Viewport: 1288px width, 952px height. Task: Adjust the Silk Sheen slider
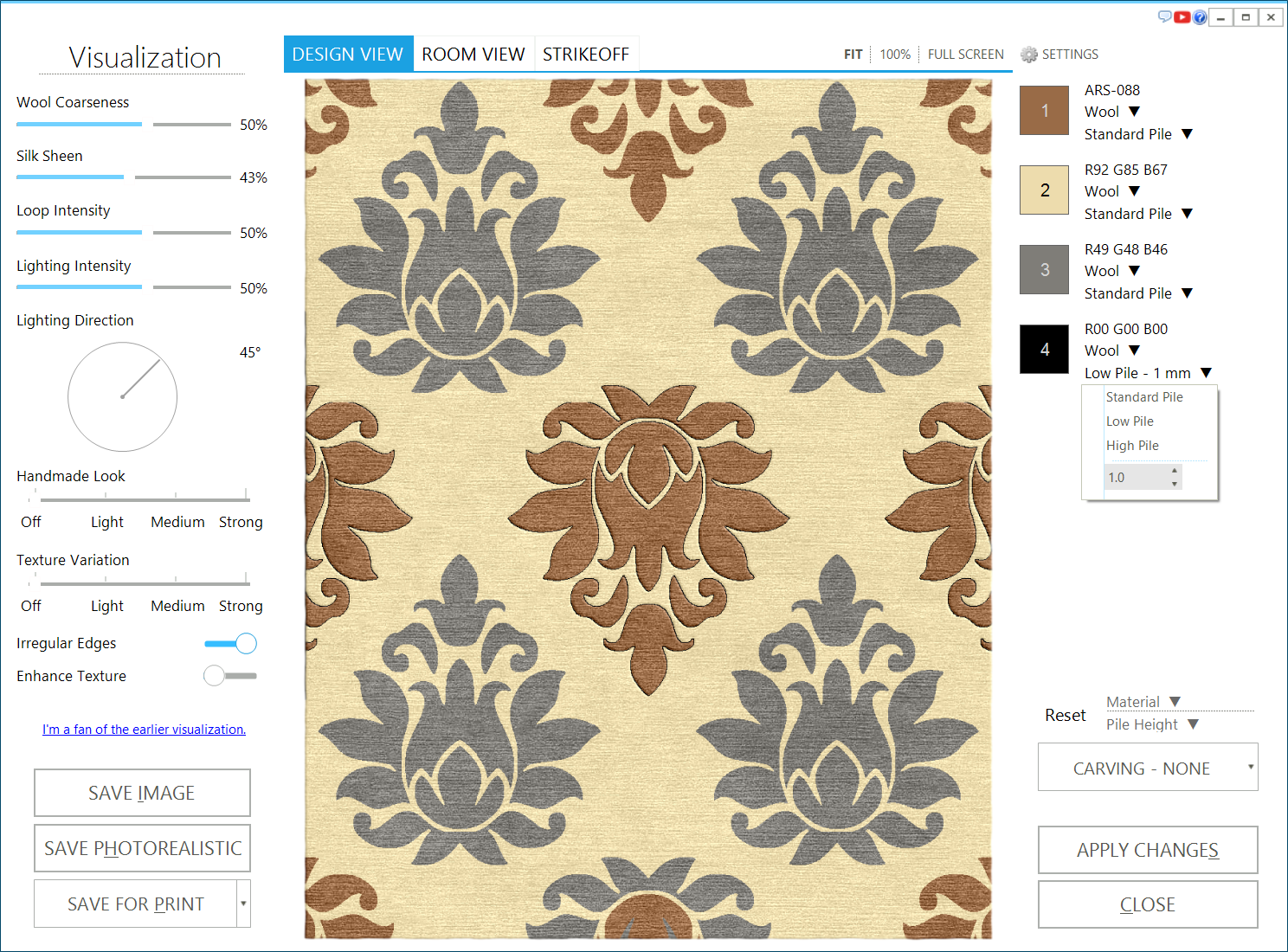[x=124, y=177]
